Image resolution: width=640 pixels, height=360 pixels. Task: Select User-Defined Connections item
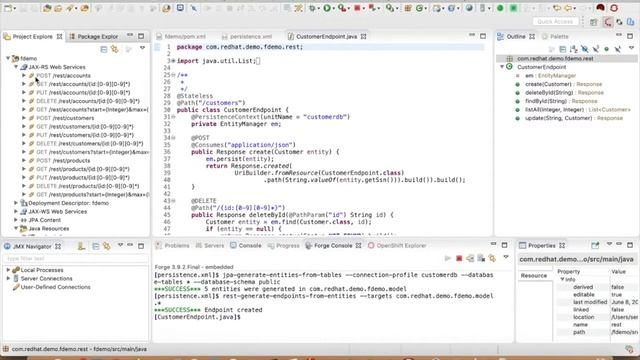pyautogui.click(x=56, y=287)
